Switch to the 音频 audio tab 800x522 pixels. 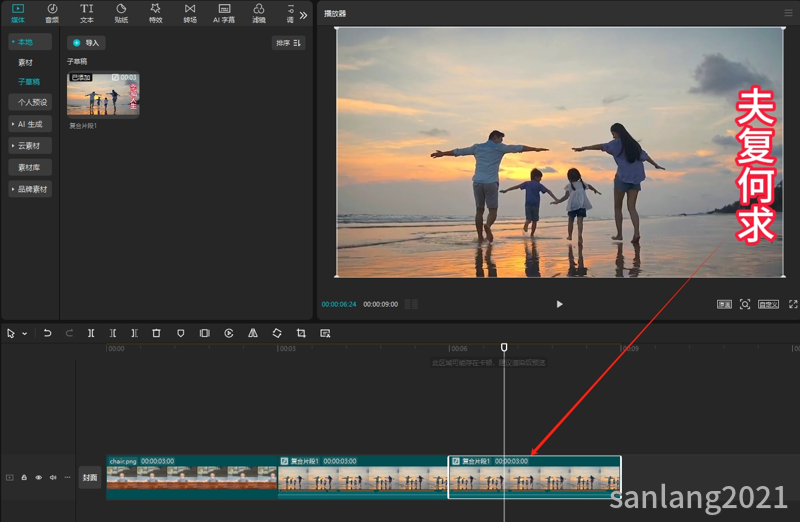click(52, 13)
